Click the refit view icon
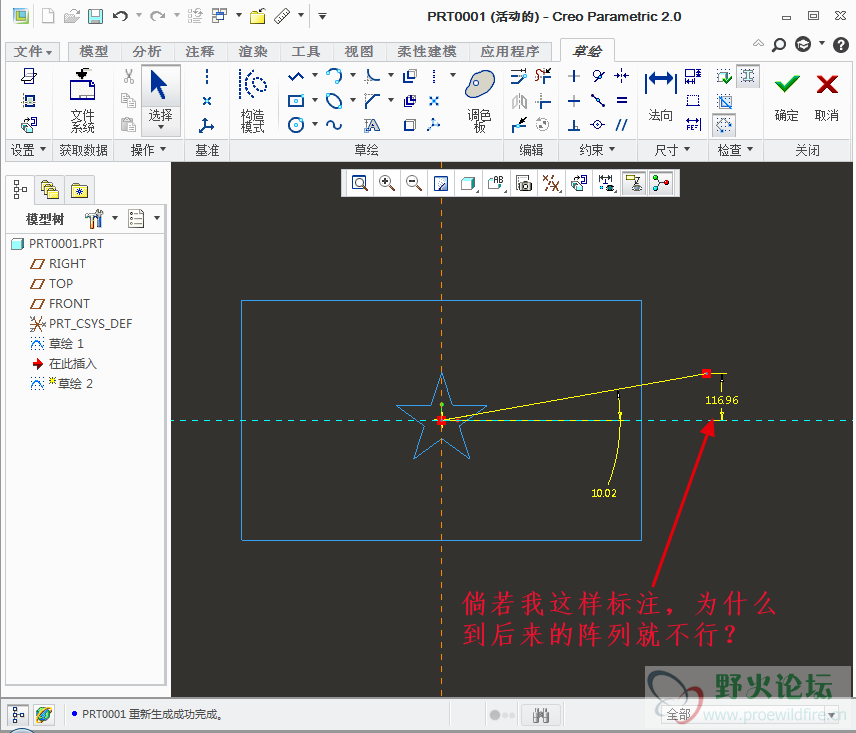 pos(359,183)
